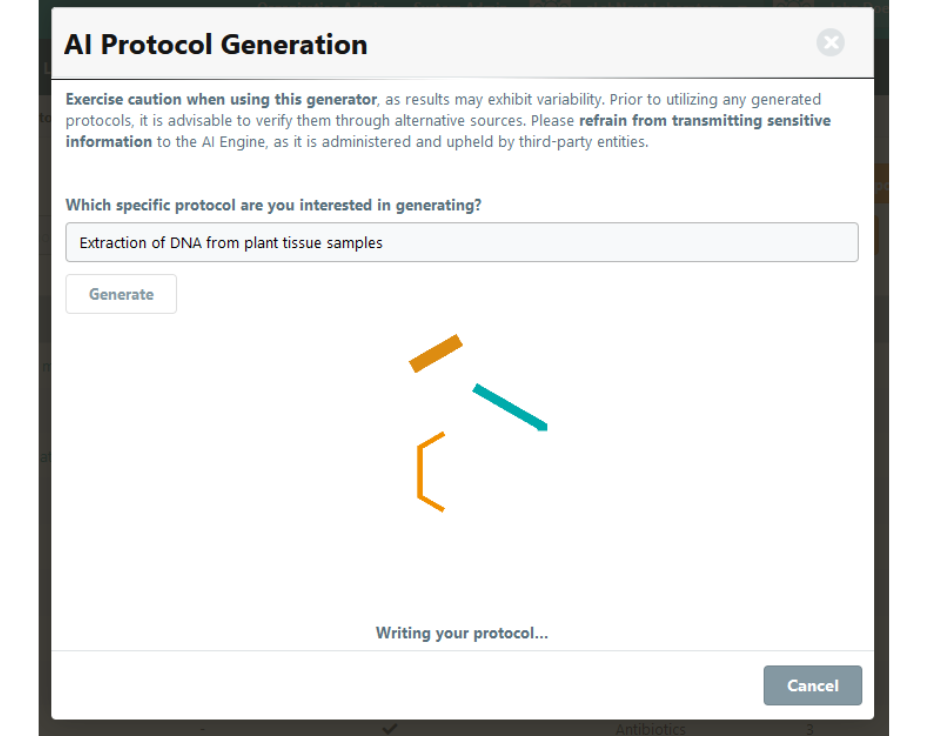
Task: Click the orange bar of loading animation
Action: pos(436,353)
